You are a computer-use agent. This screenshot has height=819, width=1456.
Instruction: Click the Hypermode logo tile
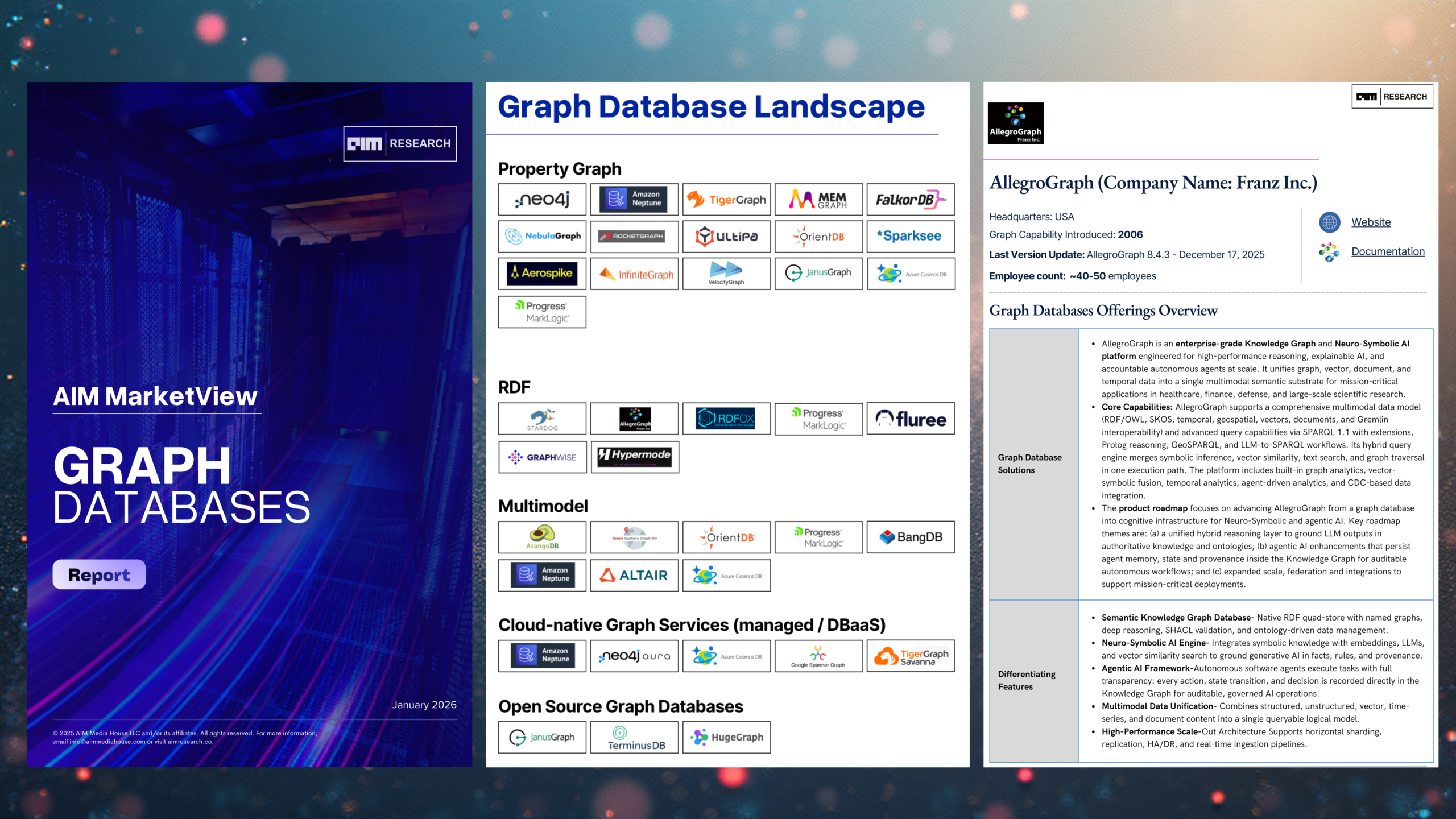coord(634,457)
